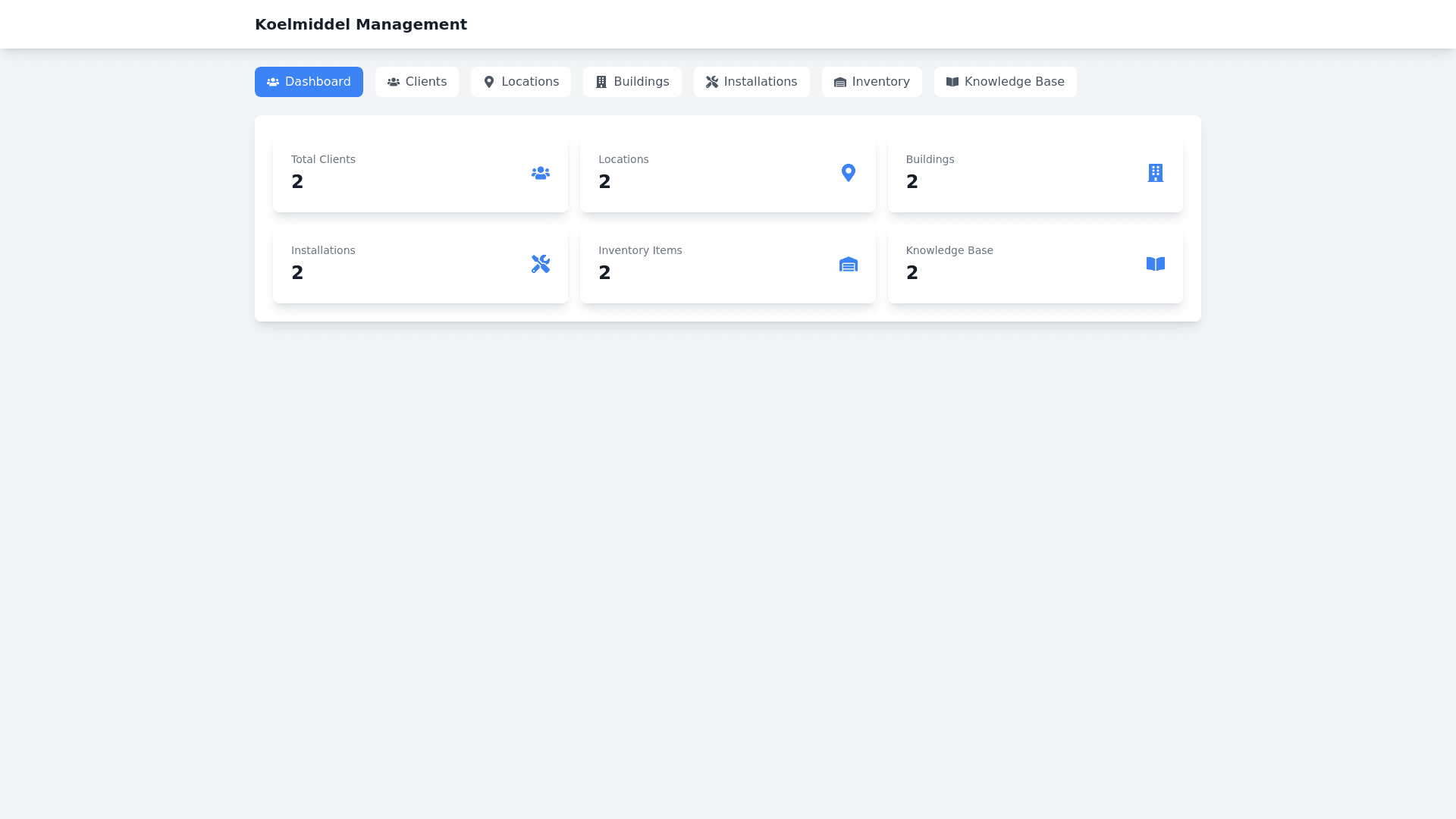Open the Knowledge Base tab
This screenshot has height=819, width=1456.
coord(1005,82)
